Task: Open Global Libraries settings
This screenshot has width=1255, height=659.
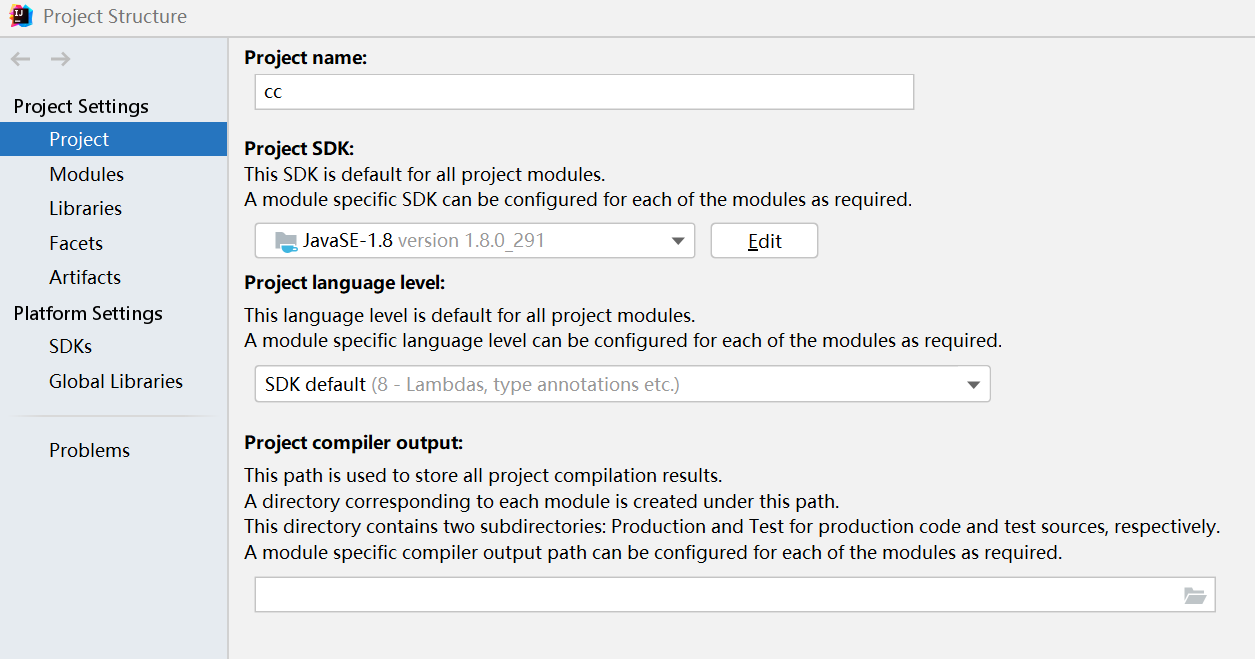Action: click(115, 381)
